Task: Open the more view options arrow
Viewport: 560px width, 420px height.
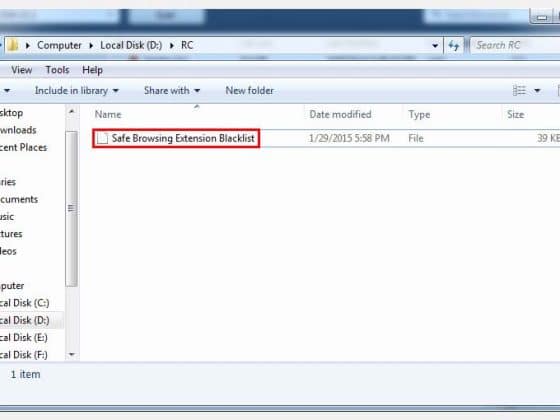Action: click(x=537, y=91)
